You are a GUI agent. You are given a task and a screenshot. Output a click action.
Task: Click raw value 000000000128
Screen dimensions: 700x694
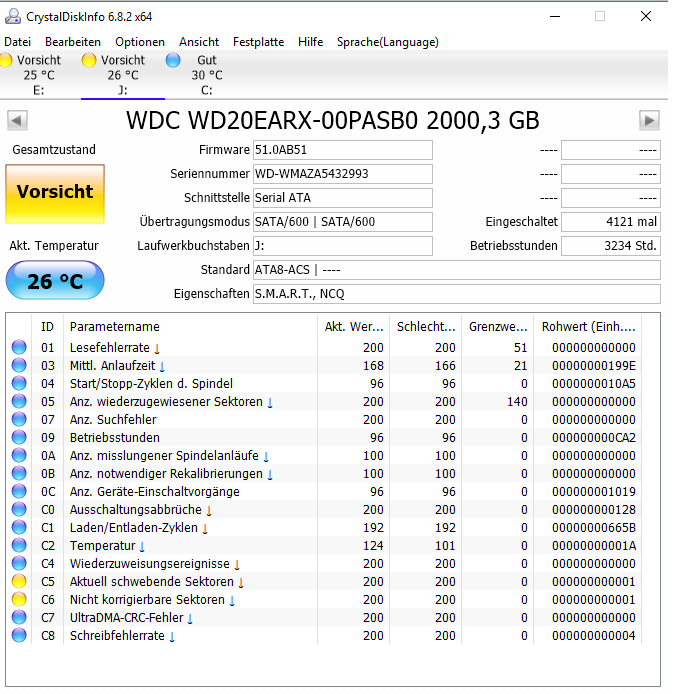point(594,509)
